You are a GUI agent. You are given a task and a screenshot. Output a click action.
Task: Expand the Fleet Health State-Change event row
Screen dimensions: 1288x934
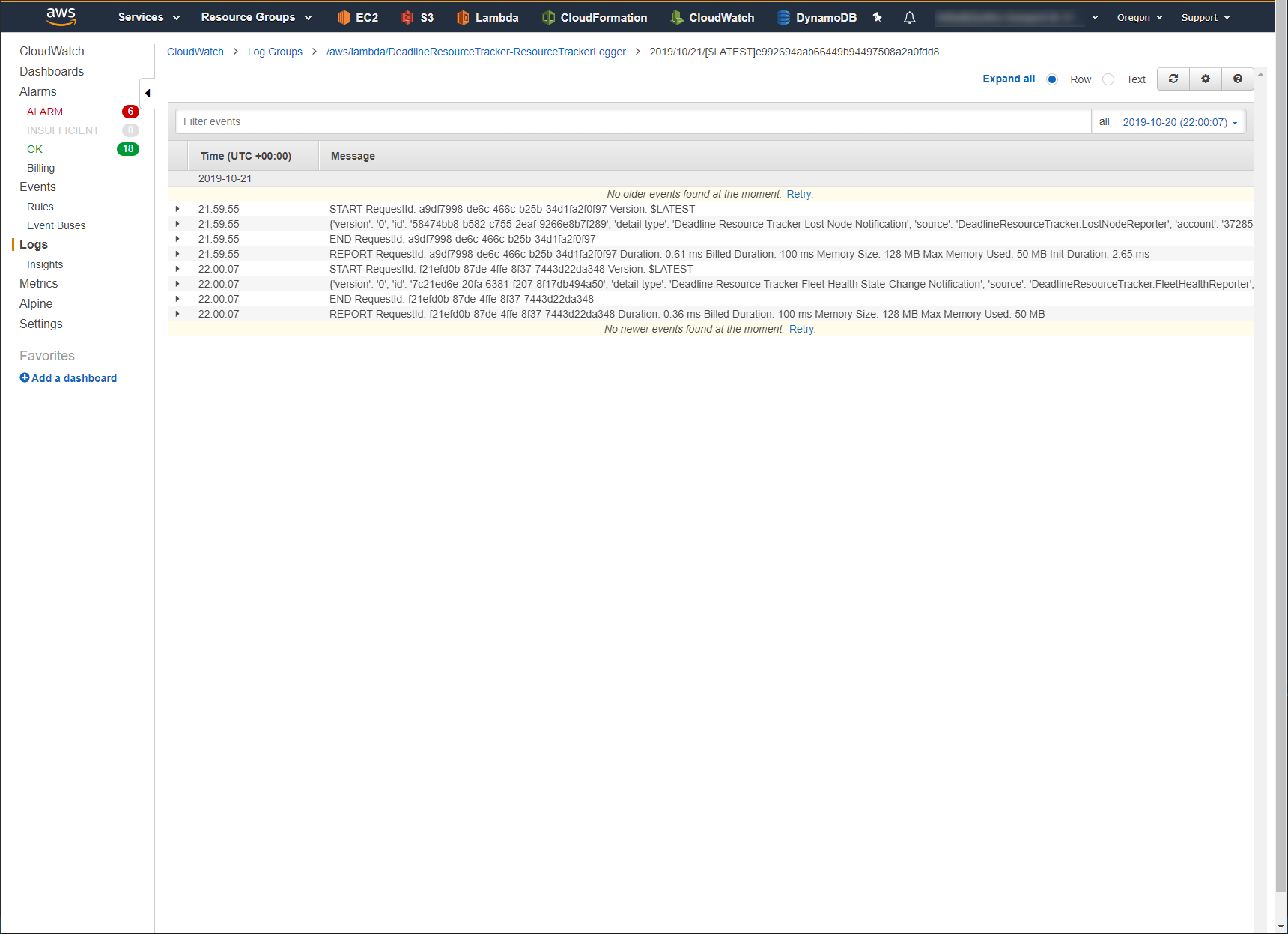coord(177,284)
